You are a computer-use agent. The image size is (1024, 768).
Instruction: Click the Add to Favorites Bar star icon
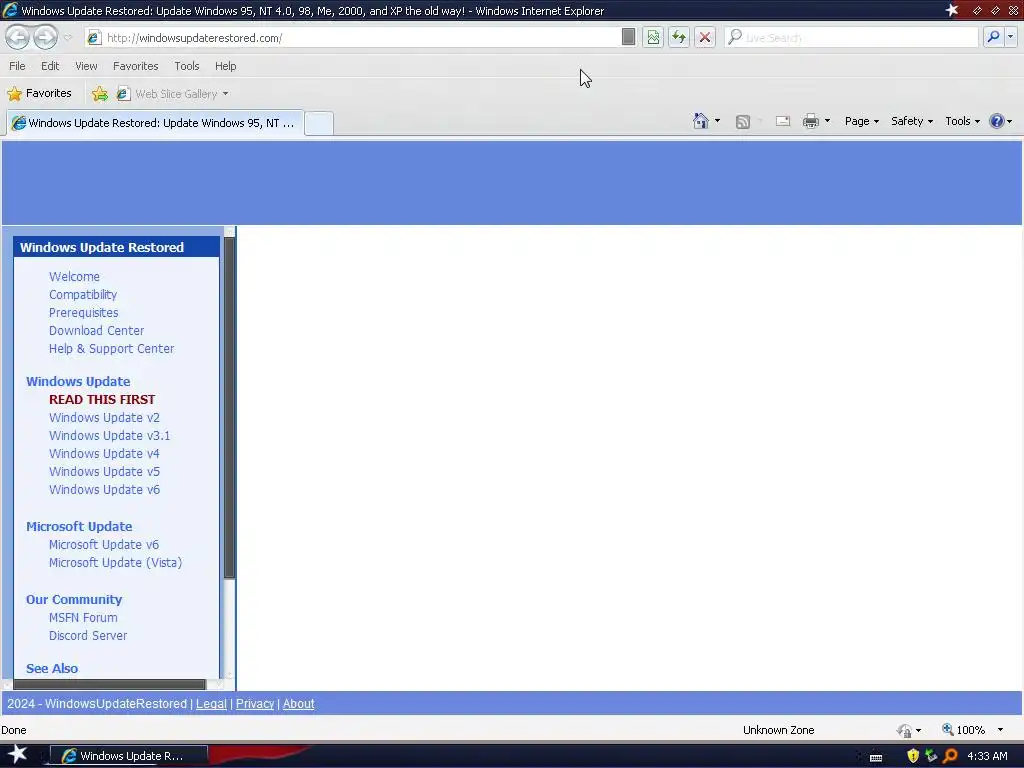[x=100, y=94]
